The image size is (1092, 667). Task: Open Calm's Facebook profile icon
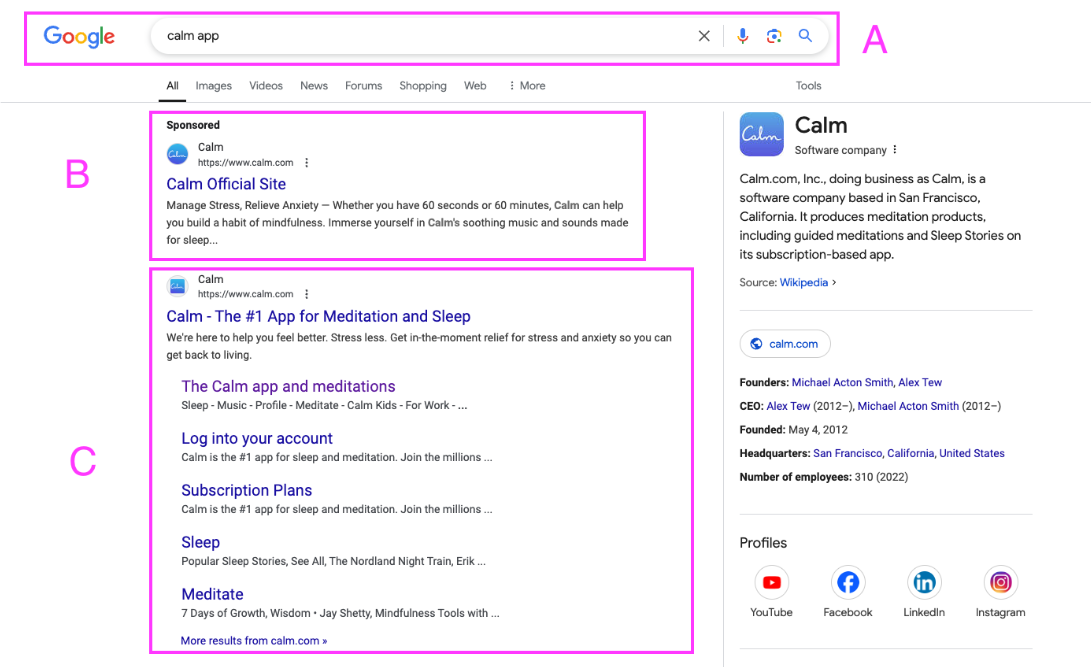click(x=848, y=582)
